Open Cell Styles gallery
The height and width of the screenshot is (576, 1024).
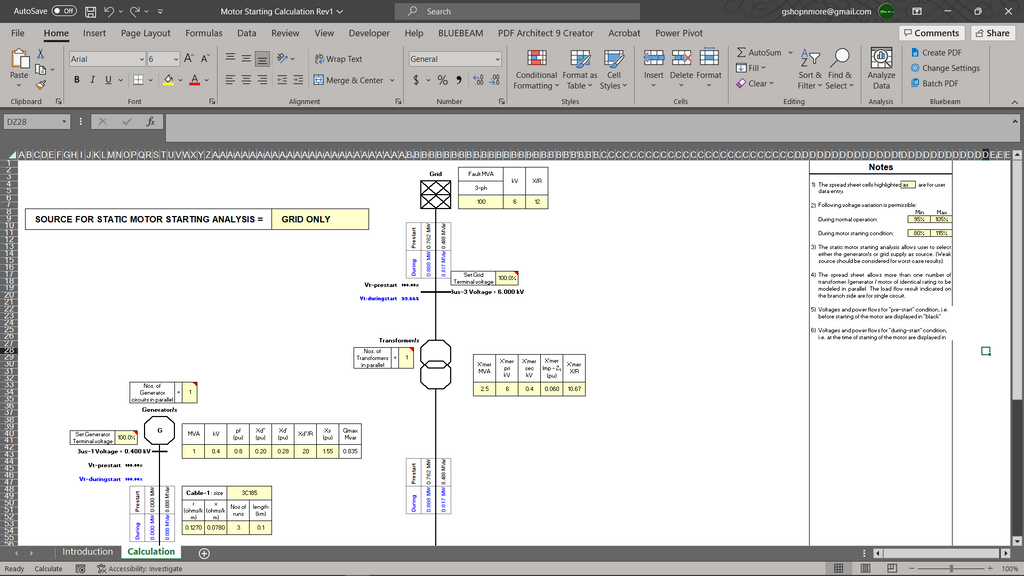(x=613, y=69)
